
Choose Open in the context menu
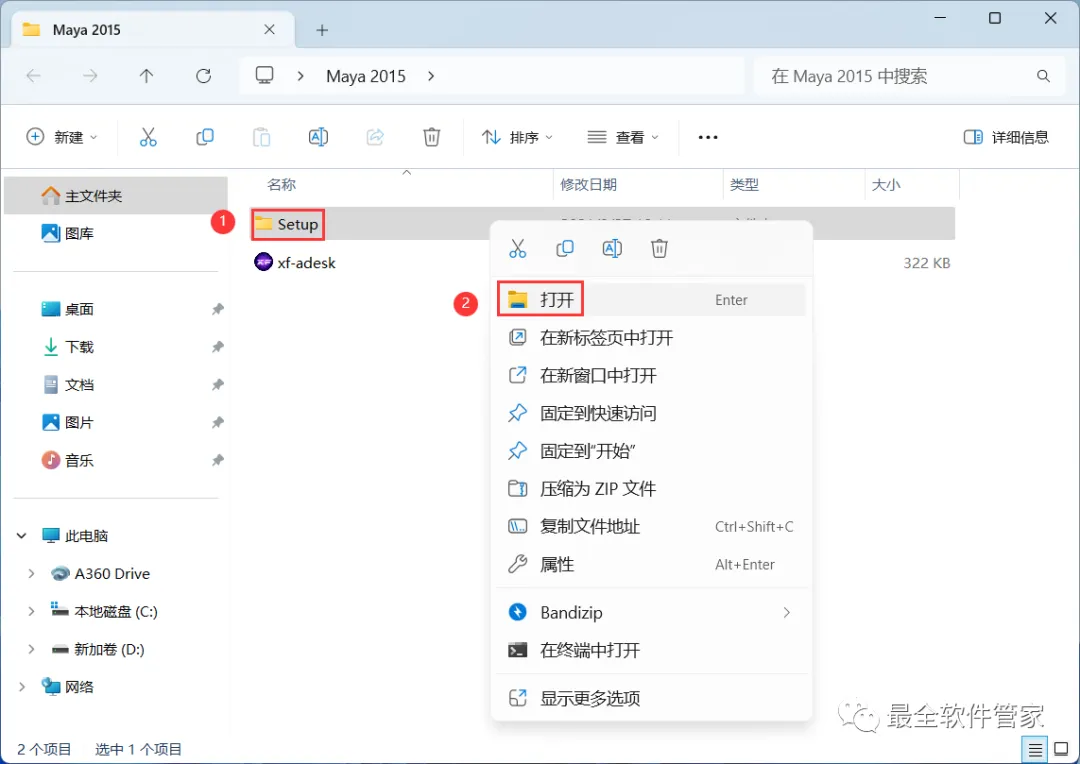coord(650,300)
